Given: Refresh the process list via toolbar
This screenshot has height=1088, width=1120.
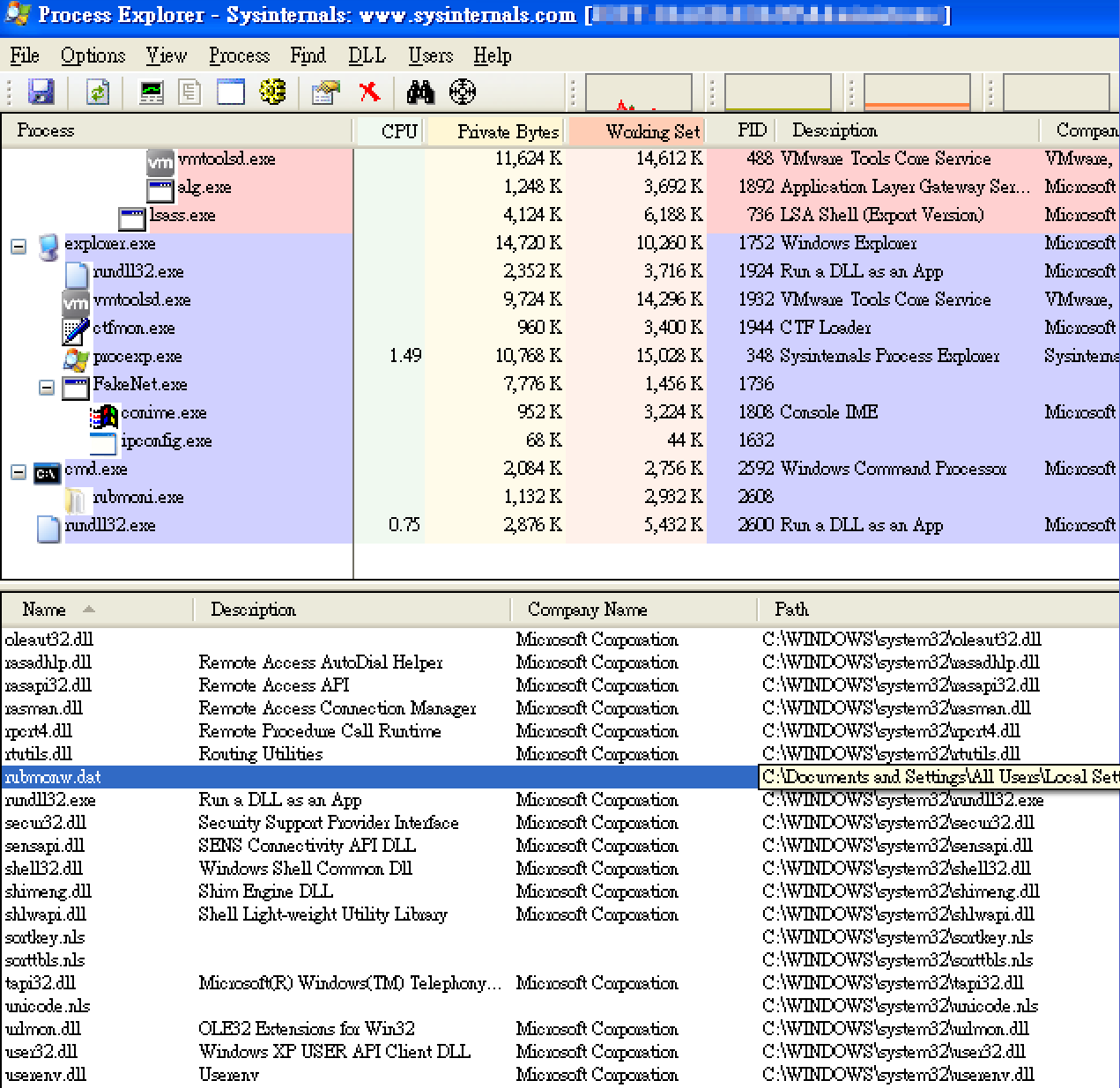Looking at the screenshot, I should pos(97,92).
